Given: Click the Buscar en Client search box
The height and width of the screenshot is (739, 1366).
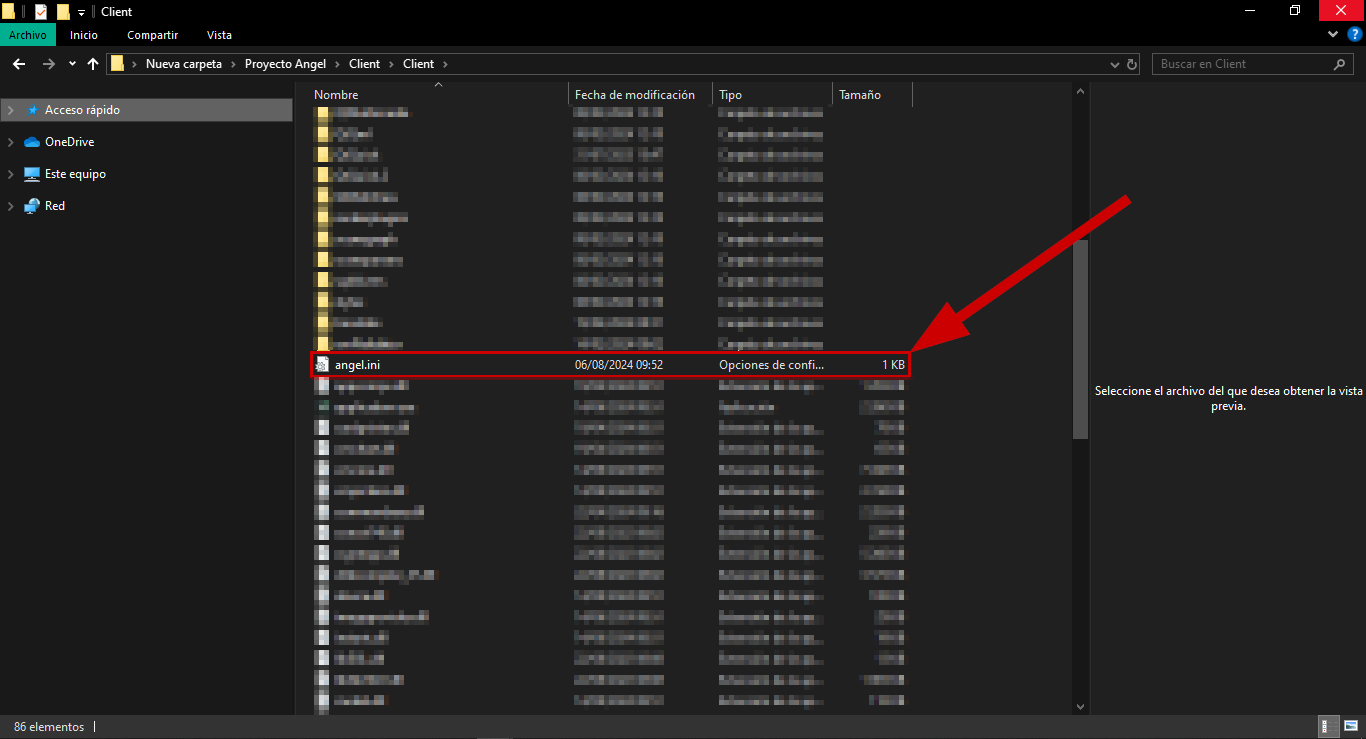Looking at the screenshot, I should 1240,64.
